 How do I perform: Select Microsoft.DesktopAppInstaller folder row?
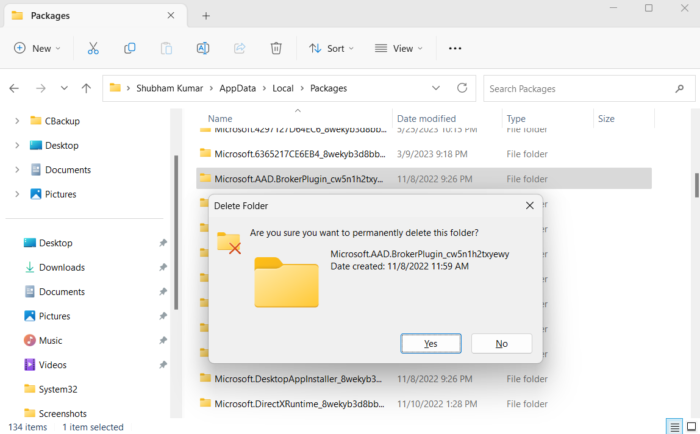coord(424,379)
